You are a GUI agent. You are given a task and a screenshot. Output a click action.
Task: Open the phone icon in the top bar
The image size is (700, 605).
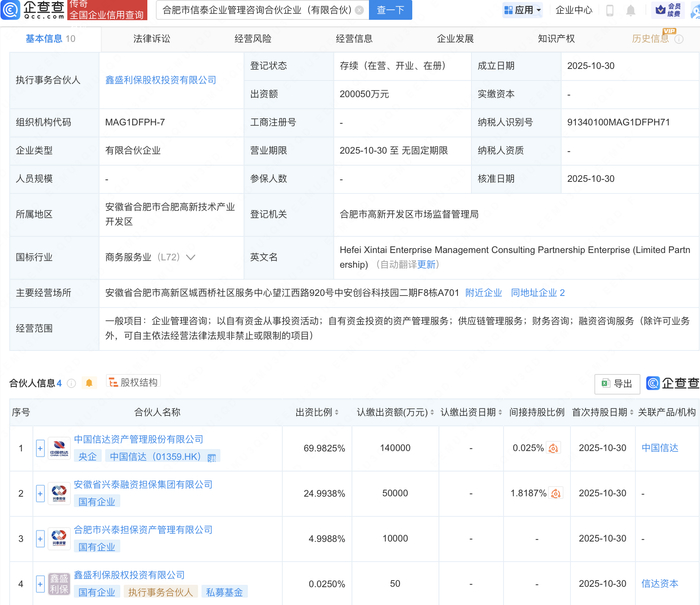[x=610, y=10]
